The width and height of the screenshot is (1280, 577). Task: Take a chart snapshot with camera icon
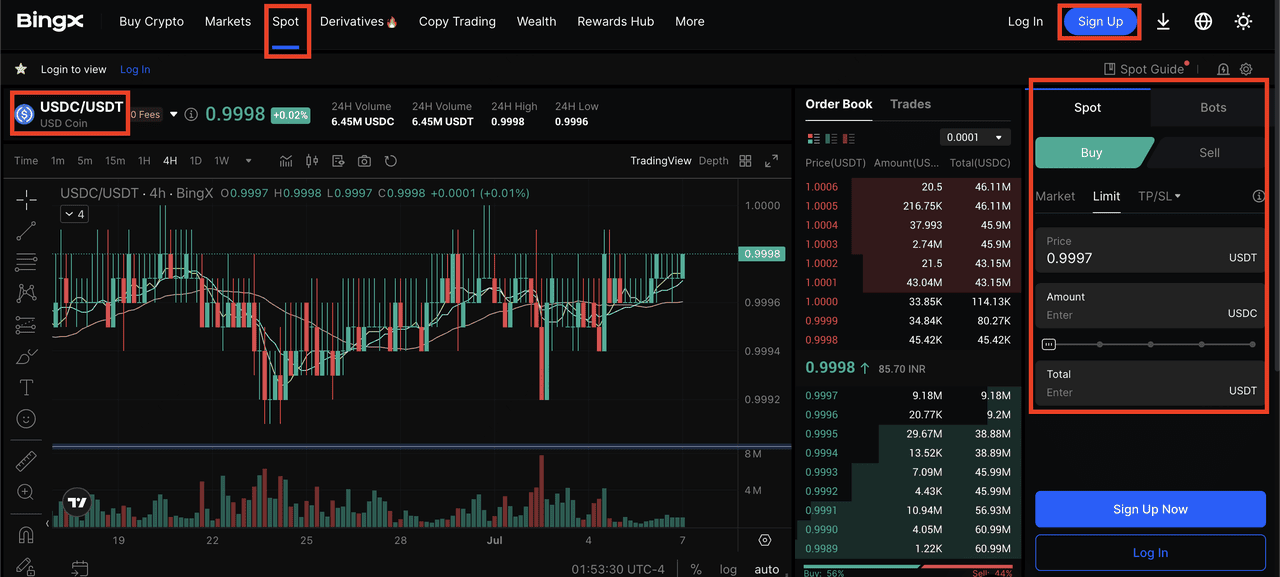(364, 161)
